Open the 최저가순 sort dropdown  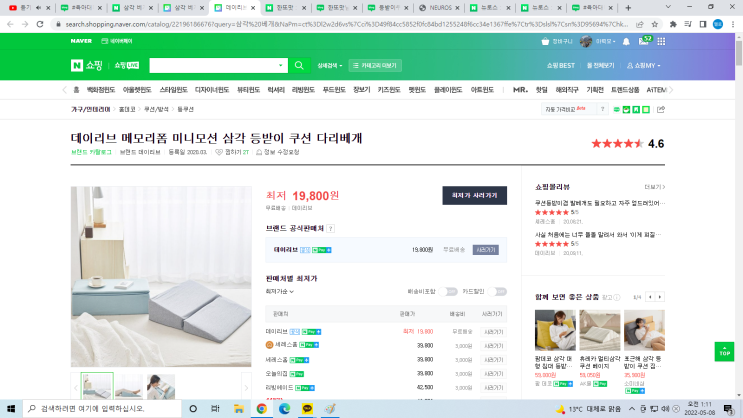(280, 291)
